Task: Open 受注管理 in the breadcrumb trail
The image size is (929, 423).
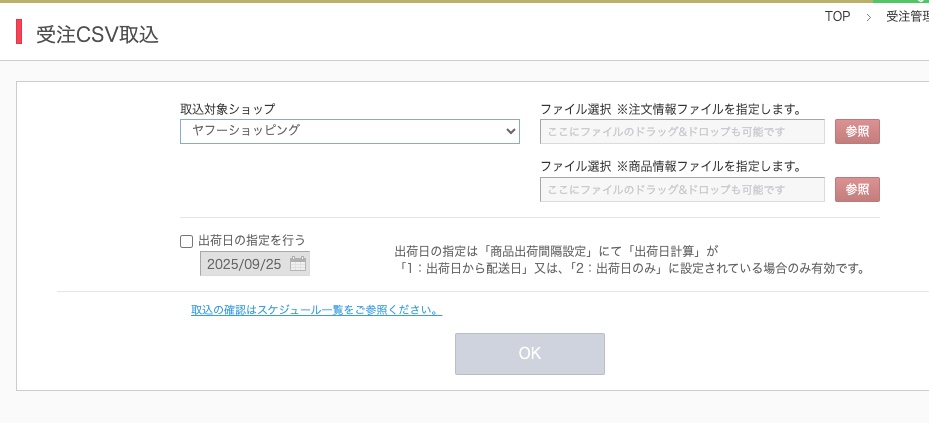Action: tap(906, 17)
